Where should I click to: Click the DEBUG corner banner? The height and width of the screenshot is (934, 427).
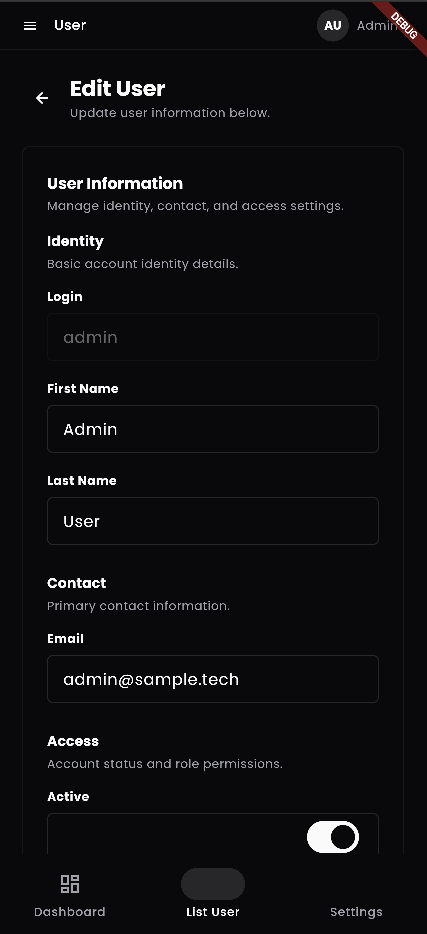coord(403,24)
